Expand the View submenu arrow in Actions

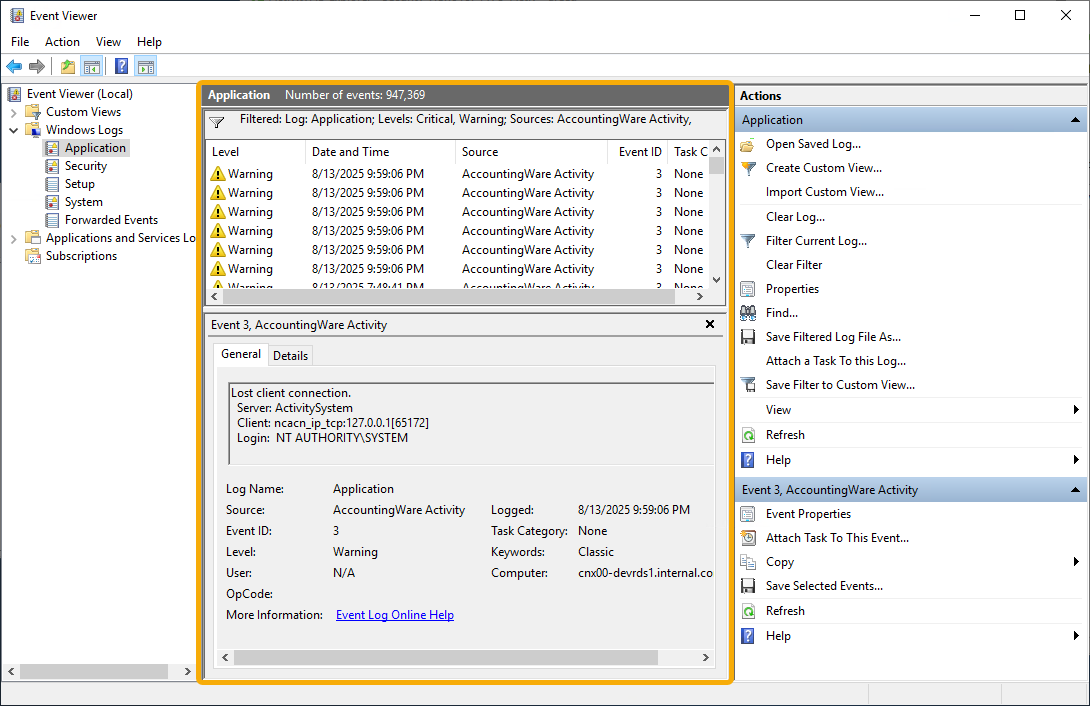(x=1076, y=410)
